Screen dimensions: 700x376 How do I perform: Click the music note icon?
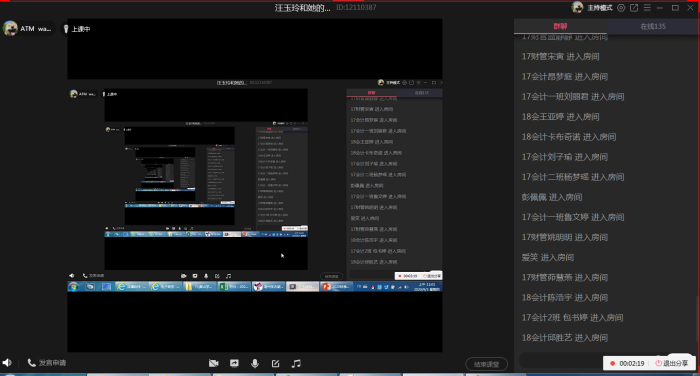[x=296, y=363]
